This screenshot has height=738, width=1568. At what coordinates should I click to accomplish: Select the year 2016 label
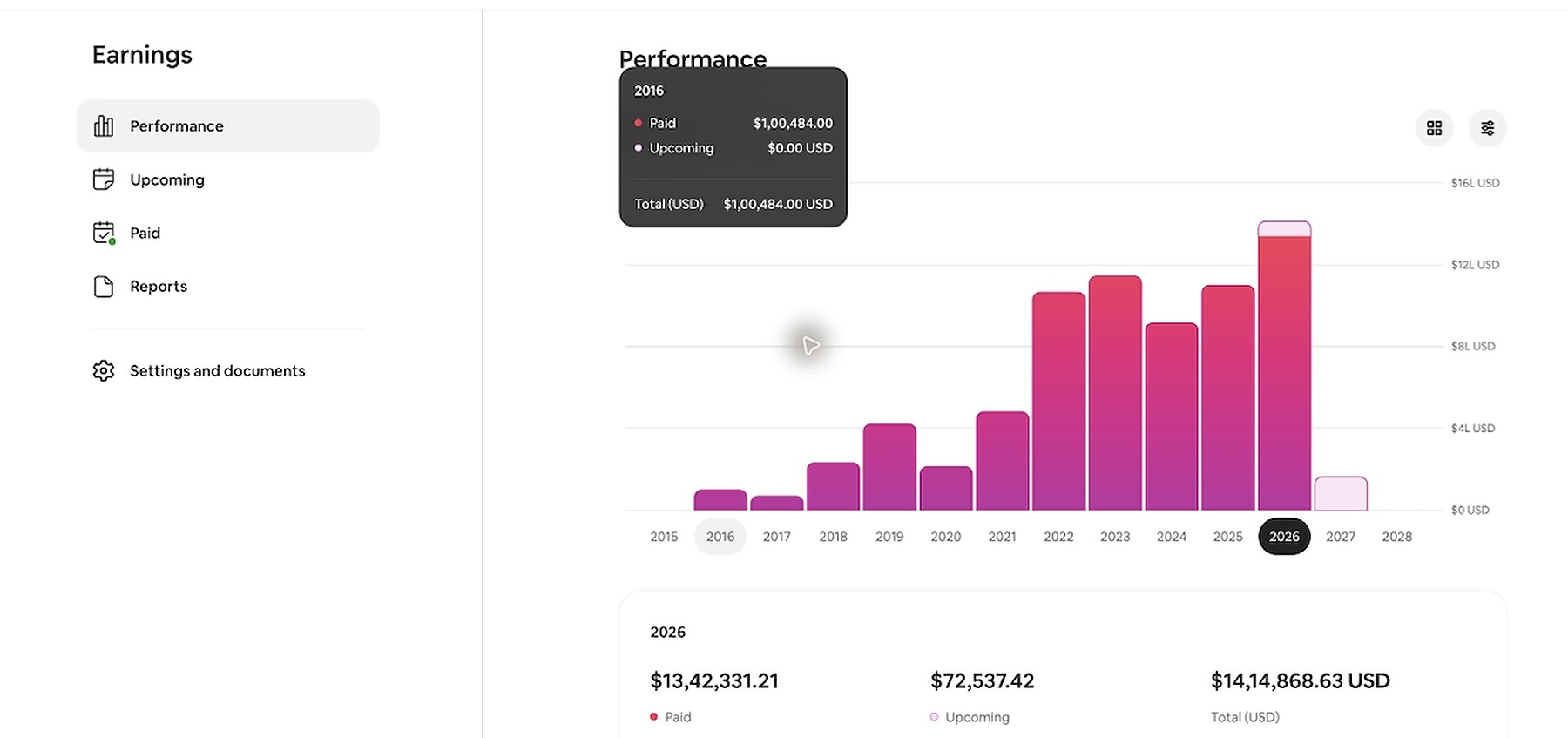point(720,537)
